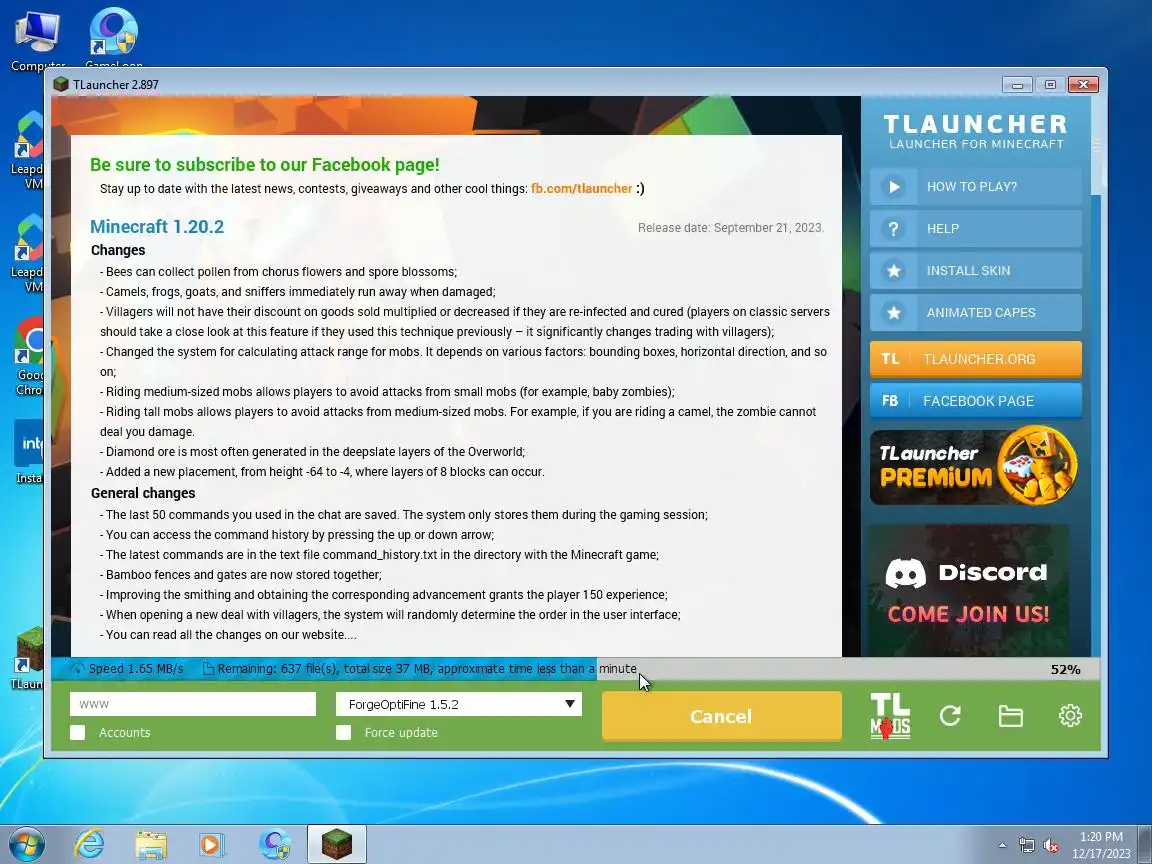Click the Minecraft 1.20.2 heading
This screenshot has width=1152, height=864.
tap(157, 226)
